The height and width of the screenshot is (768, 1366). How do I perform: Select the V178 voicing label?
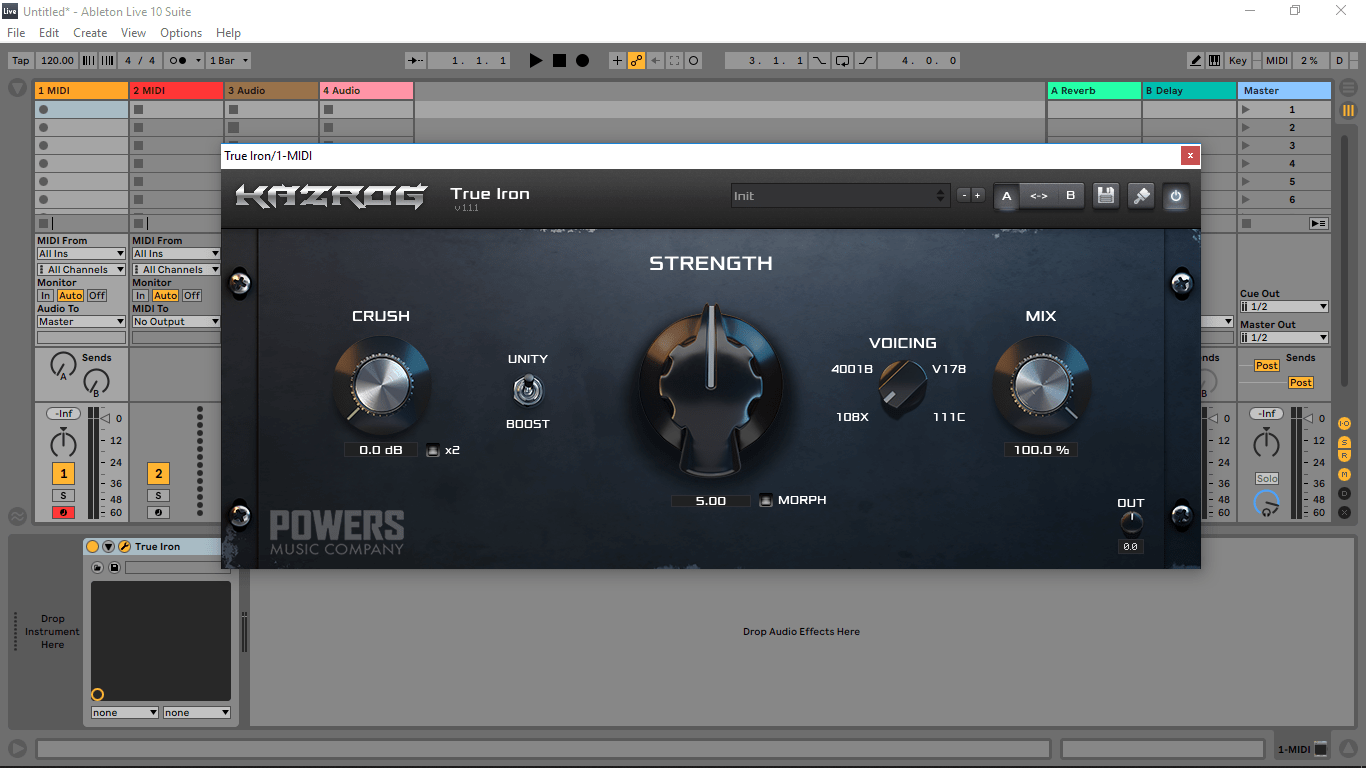949,369
